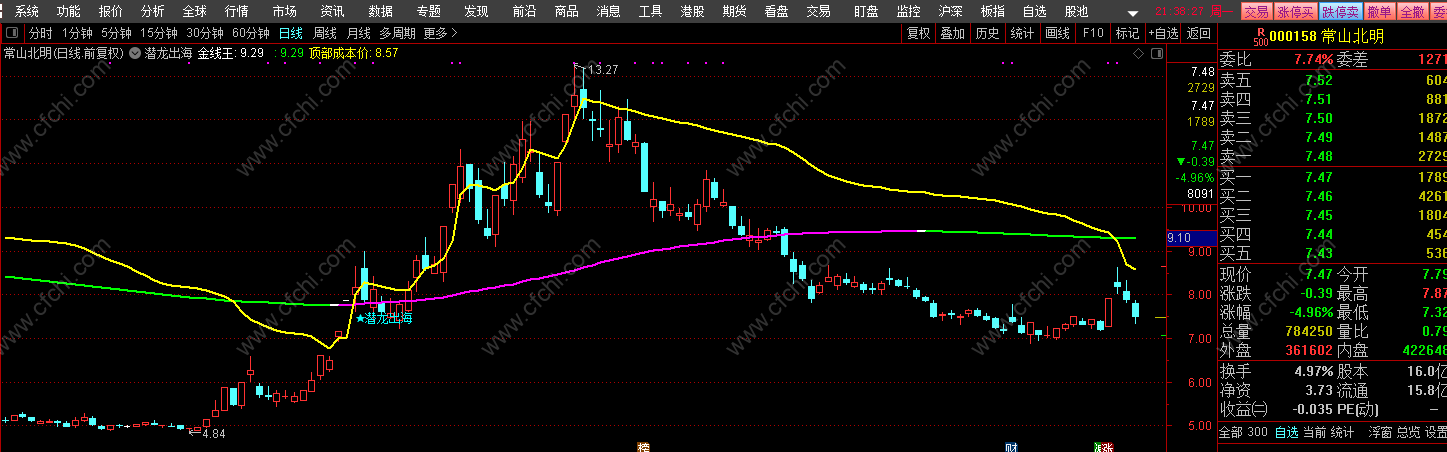Open the 资讯 menu

[x=333, y=12]
